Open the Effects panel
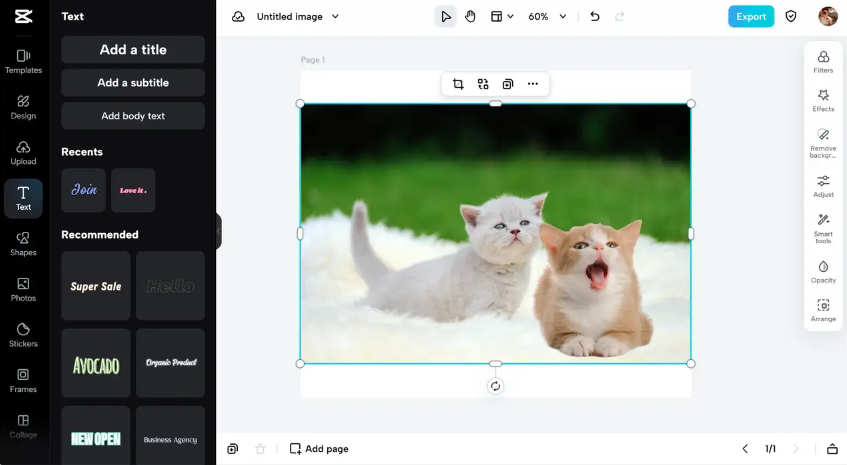847x465 pixels. (x=823, y=100)
